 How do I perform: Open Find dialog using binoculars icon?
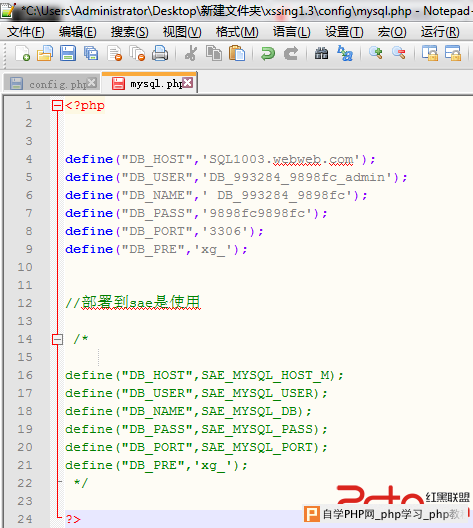click(322, 53)
